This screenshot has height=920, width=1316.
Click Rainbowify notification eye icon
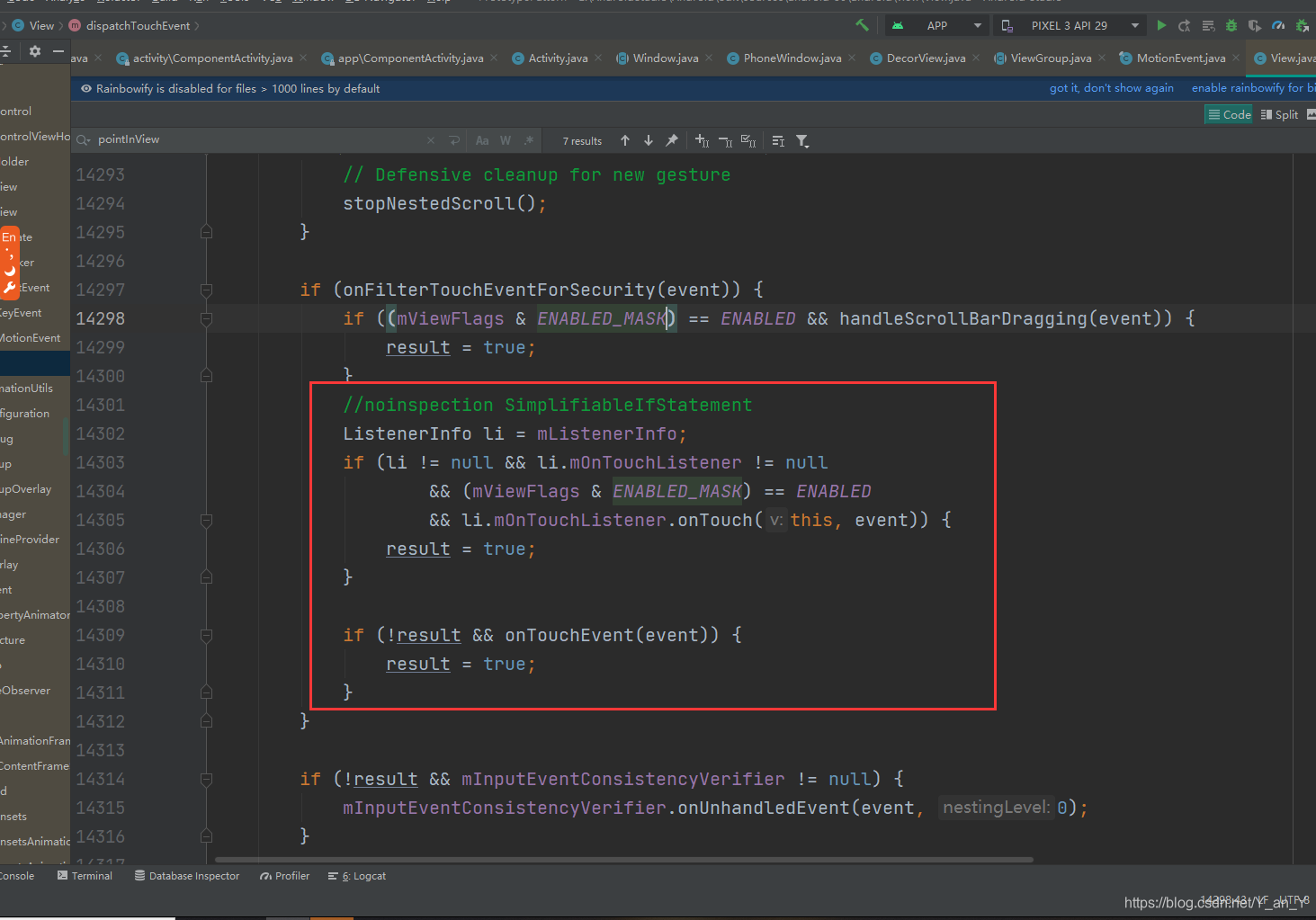pyautogui.click(x=86, y=88)
